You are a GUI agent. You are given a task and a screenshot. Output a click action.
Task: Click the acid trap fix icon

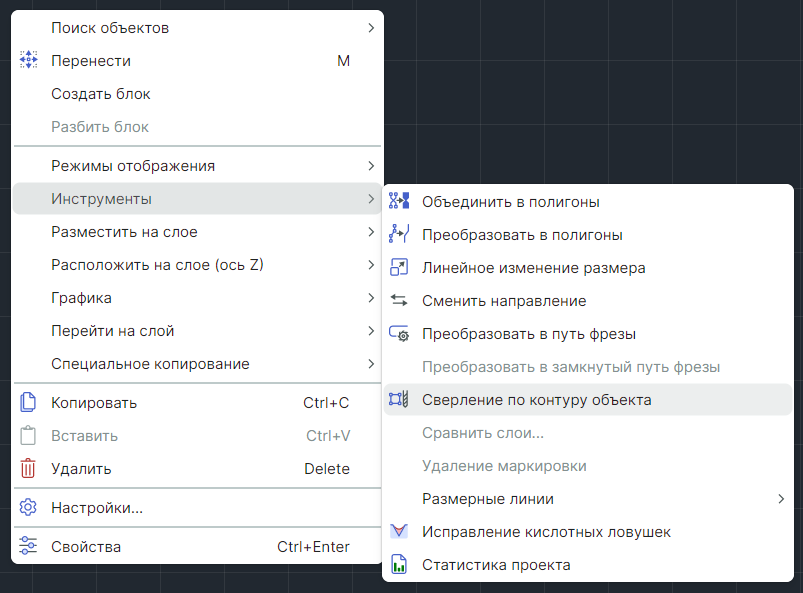(x=399, y=532)
